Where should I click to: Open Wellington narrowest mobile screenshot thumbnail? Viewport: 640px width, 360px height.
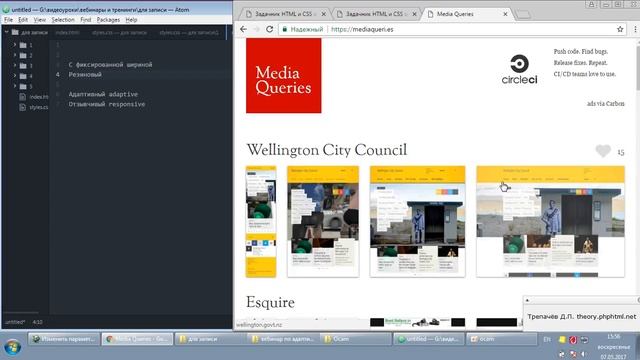pyautogui.click(x=261, y=222)
